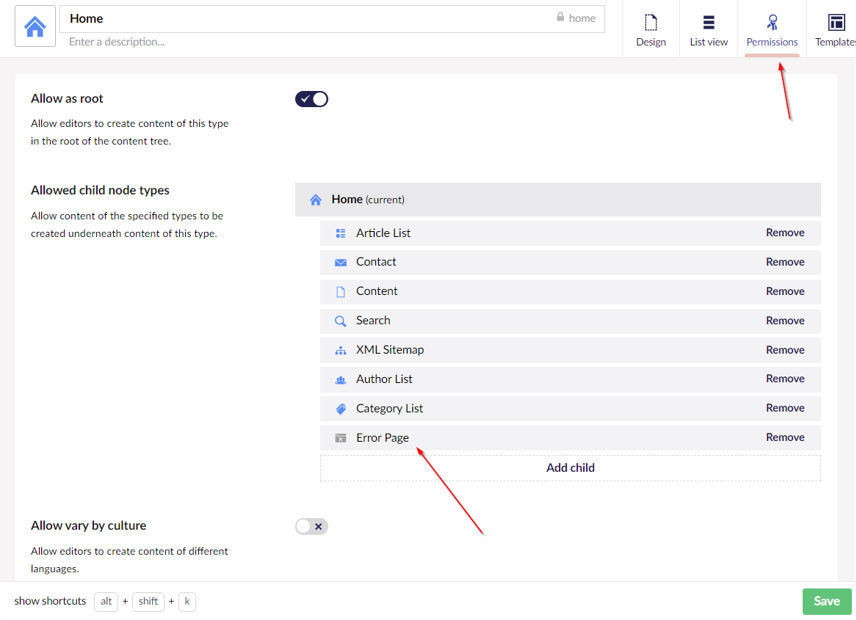Click the Article List grid icon
The image size is (856, 620).
[340, 233]
